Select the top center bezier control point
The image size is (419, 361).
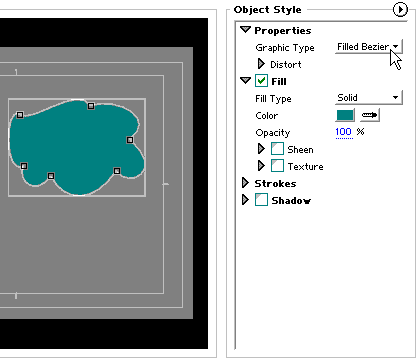point(91,106)
